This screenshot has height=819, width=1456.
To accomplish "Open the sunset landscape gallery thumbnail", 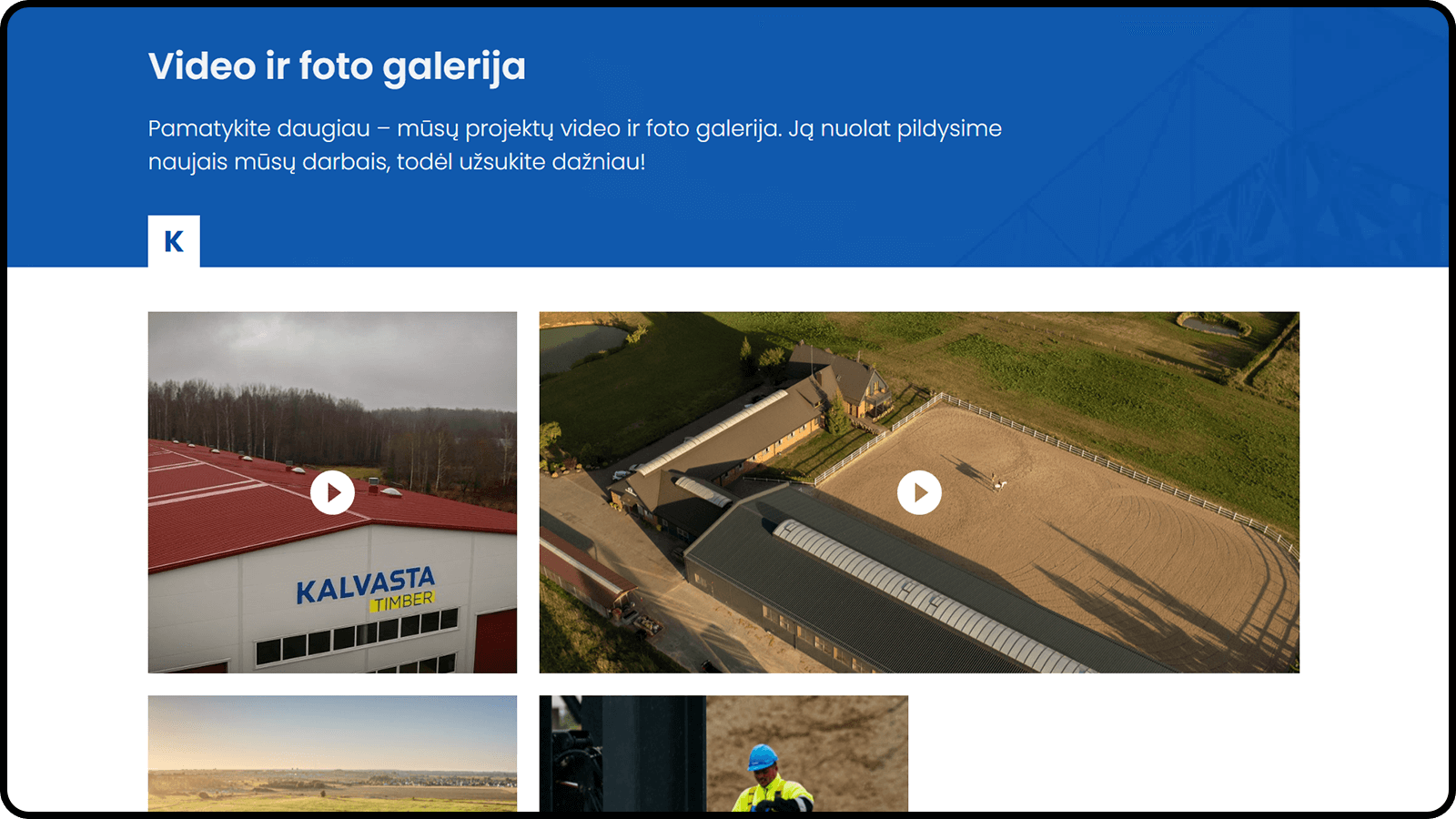I will 332,753.
